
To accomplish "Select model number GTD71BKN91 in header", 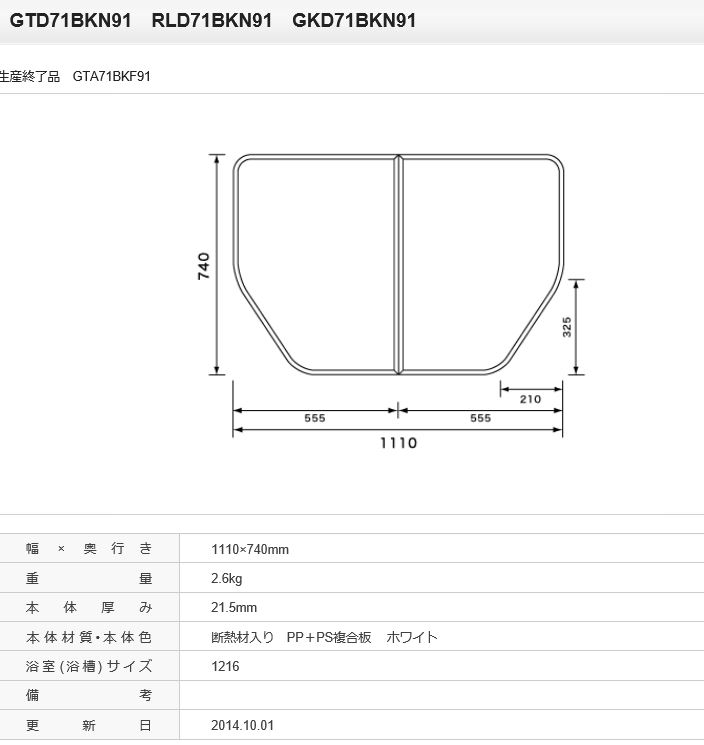I will coord(70,21).
